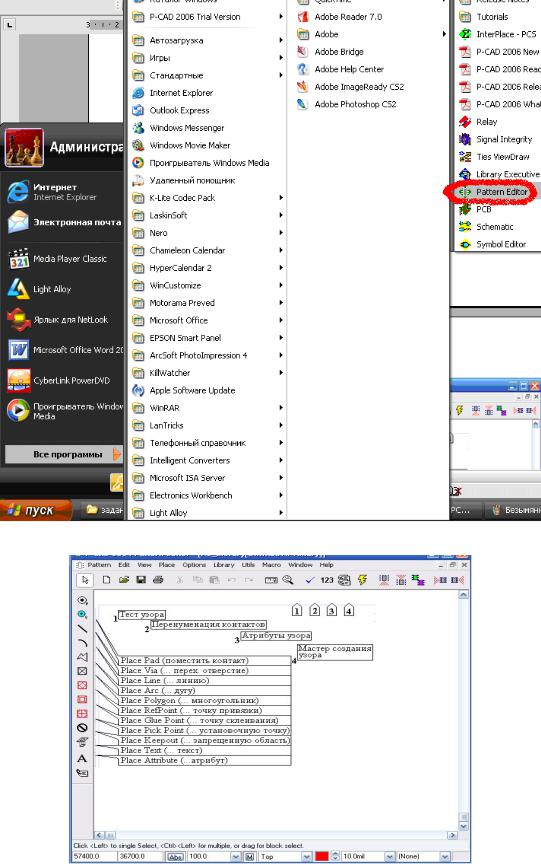Image resolution: width=541 pixels, height=864 pixels.
Task: Click the red layer color swatch
Action: click(x=322, y=857)
